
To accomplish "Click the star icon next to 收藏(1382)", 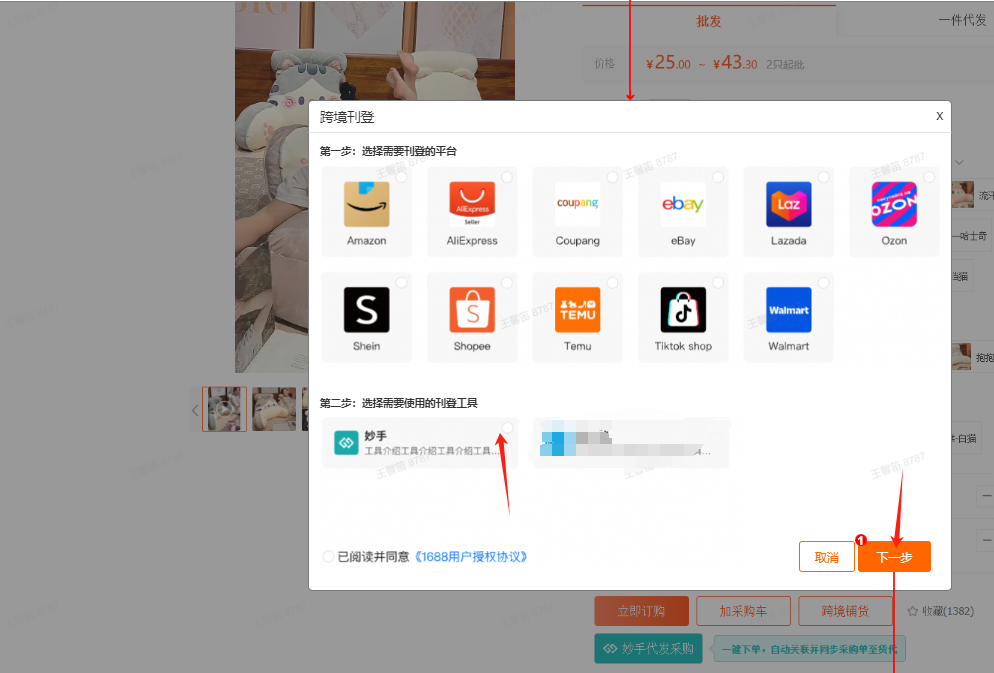I will (913, 611).
